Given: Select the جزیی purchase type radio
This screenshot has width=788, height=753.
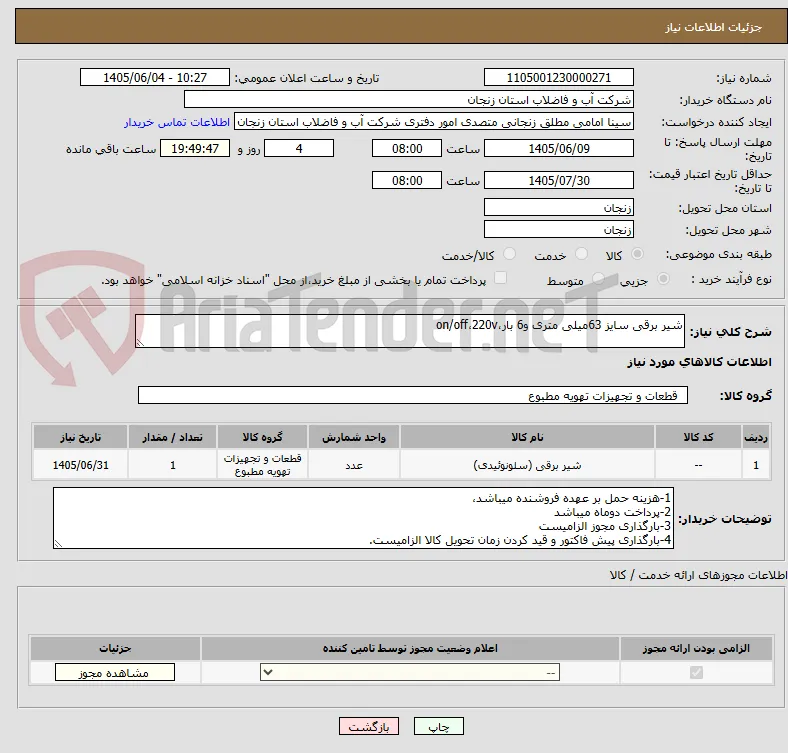Looking at the screenshot, I should coord(663,278).
